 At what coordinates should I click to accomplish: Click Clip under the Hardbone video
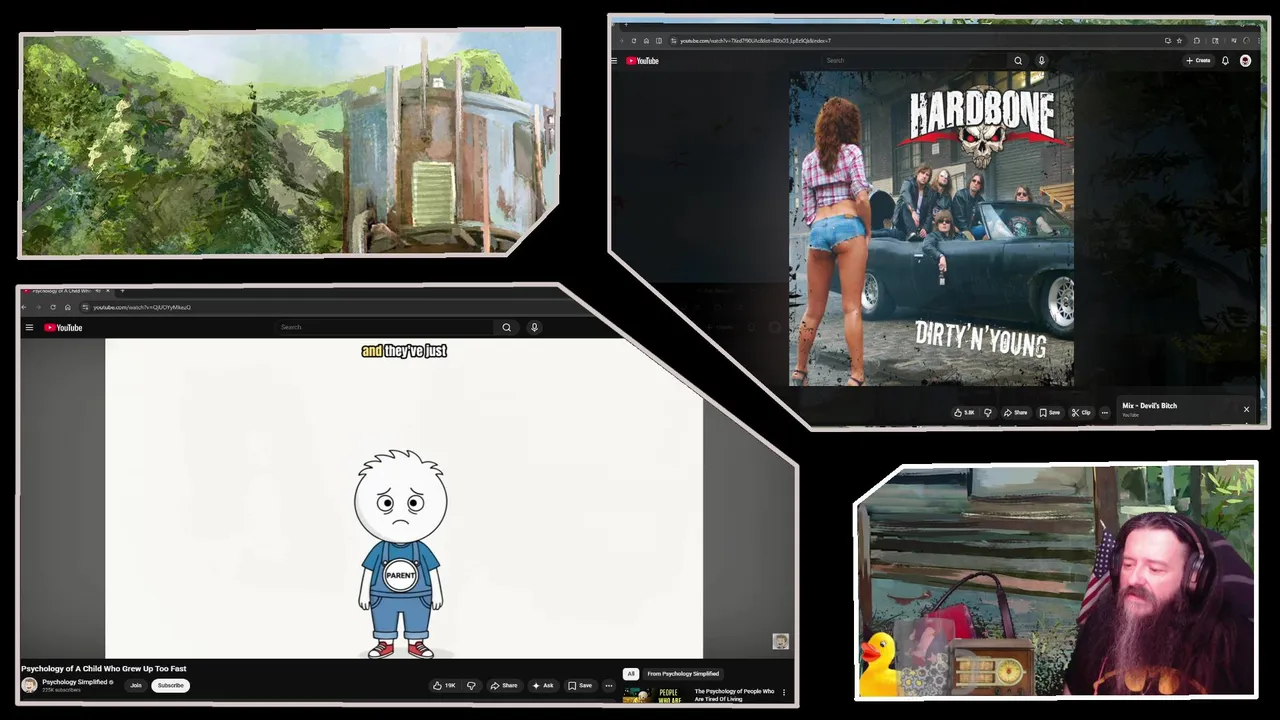(1081, 412)
